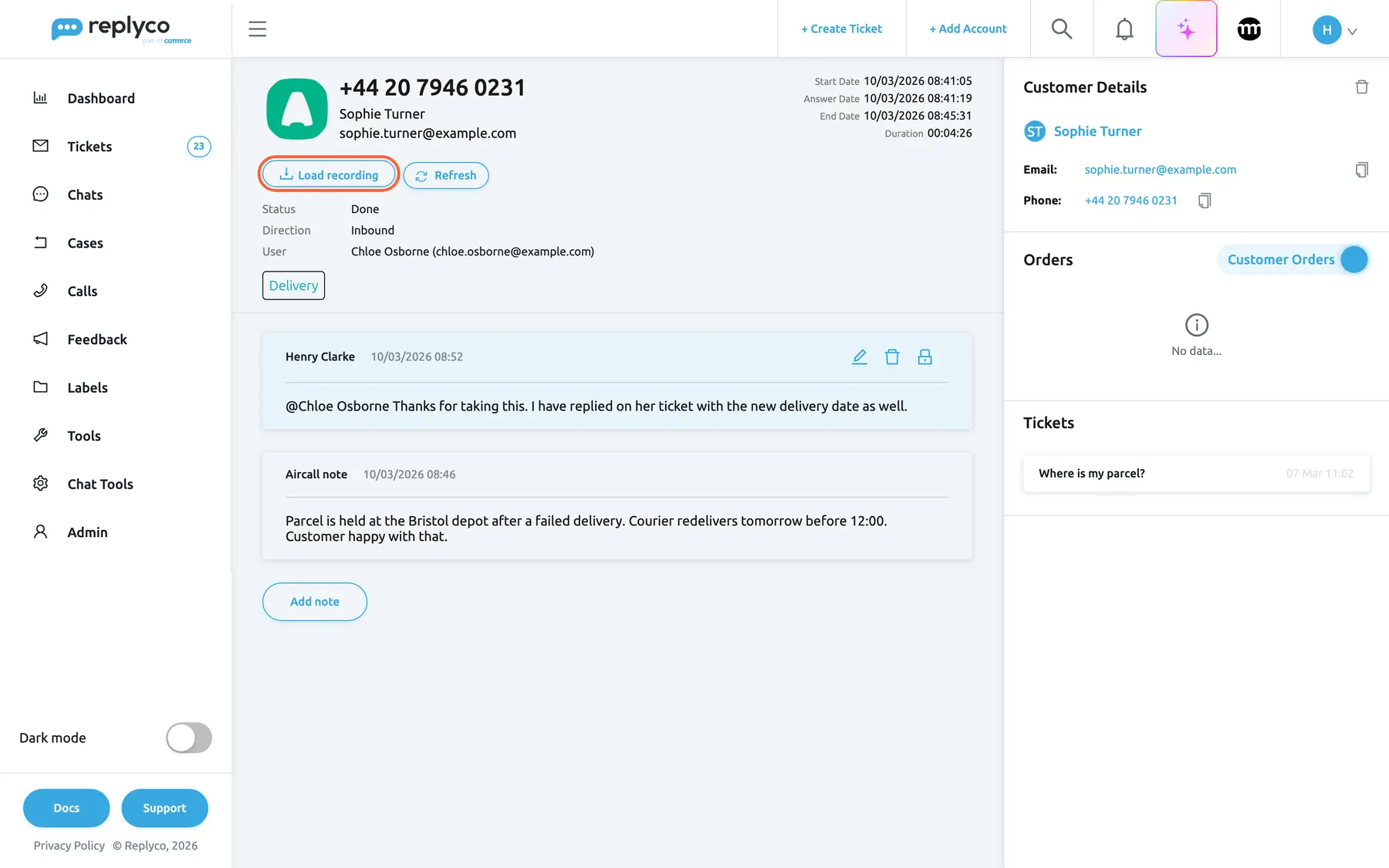Open Sophie Turner customer profile link
Viewport: 1389px width, 868px height.
(x=1097, y=131)
